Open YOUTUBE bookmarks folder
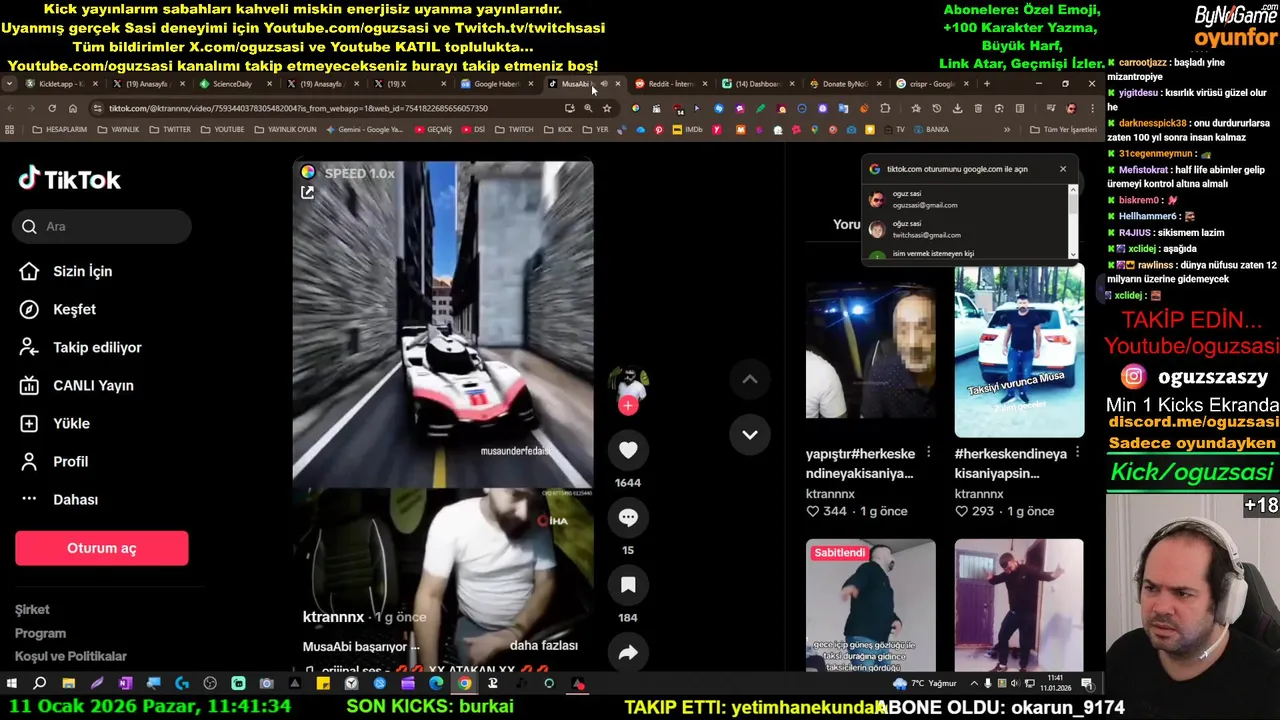 click(222, 129)
